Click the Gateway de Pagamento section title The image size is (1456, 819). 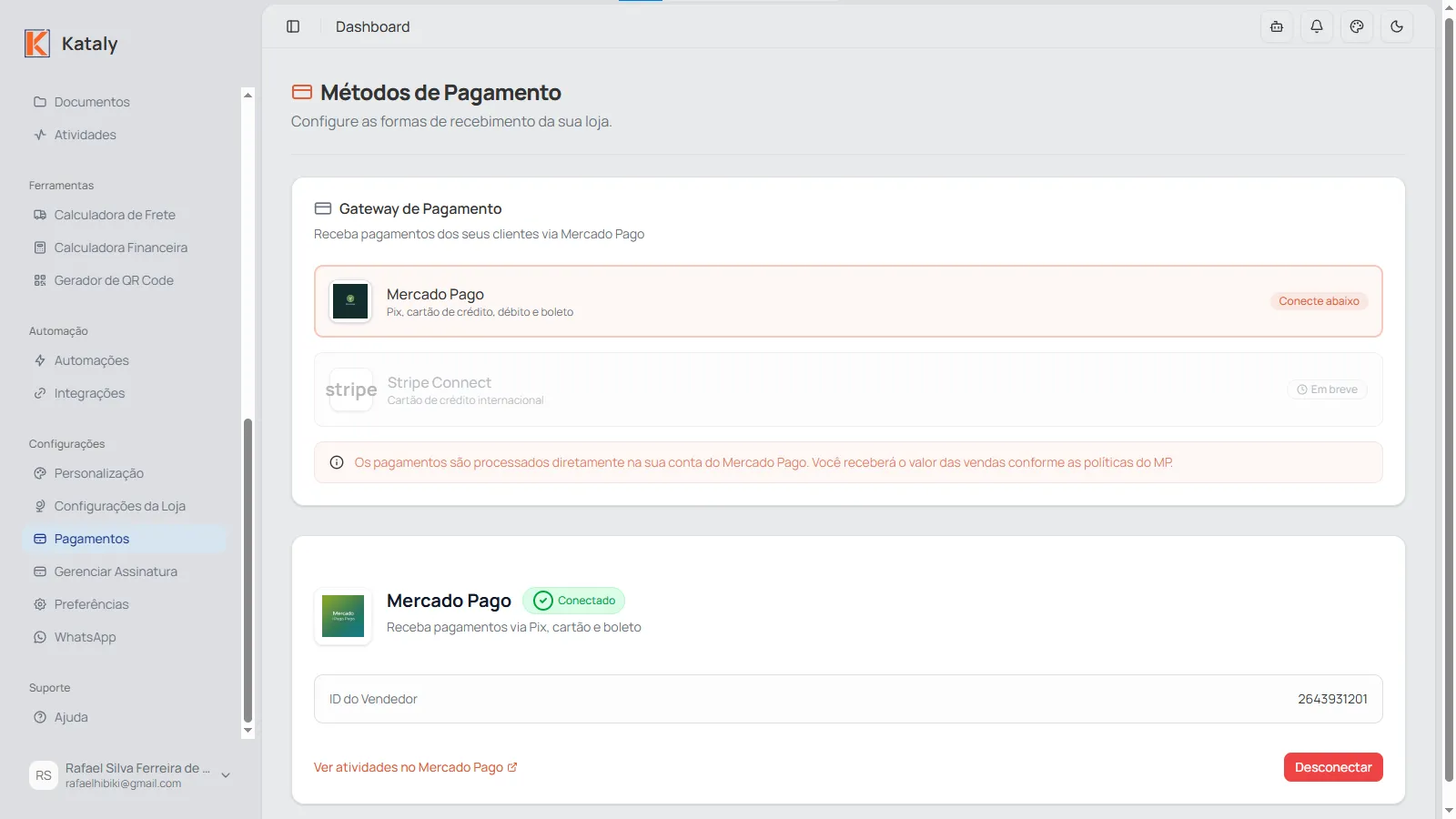(x=420, y=208)
